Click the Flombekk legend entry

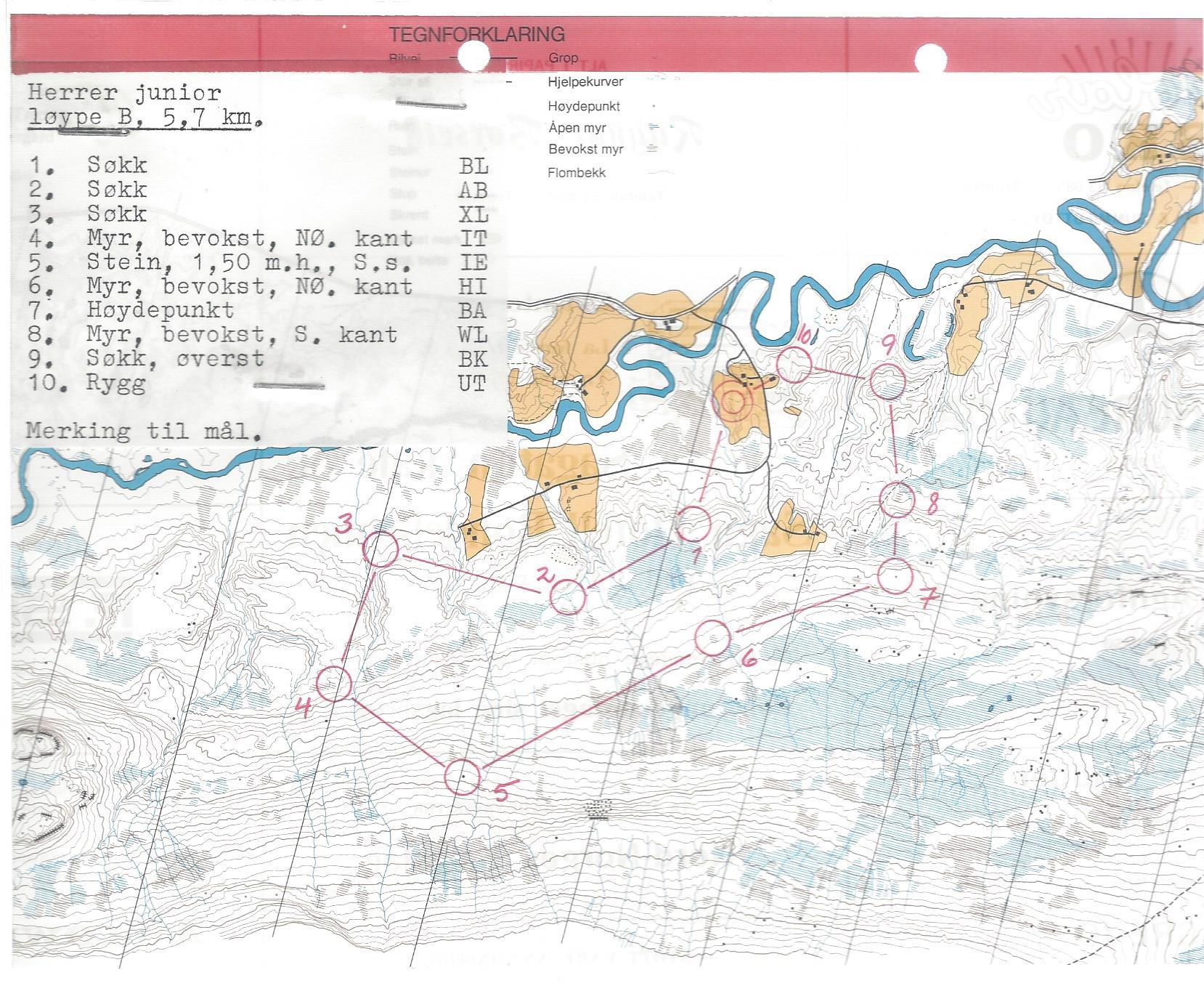[577, 173]
